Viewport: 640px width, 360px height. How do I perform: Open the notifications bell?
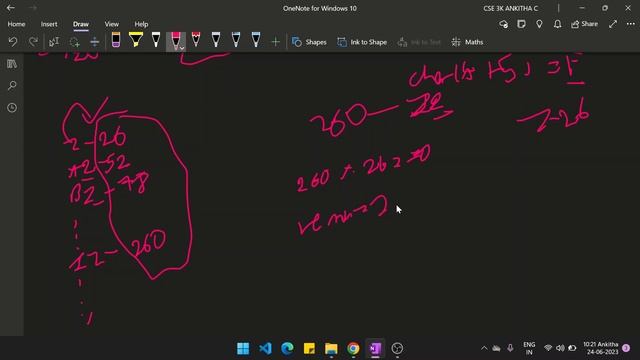pos(558,24)
